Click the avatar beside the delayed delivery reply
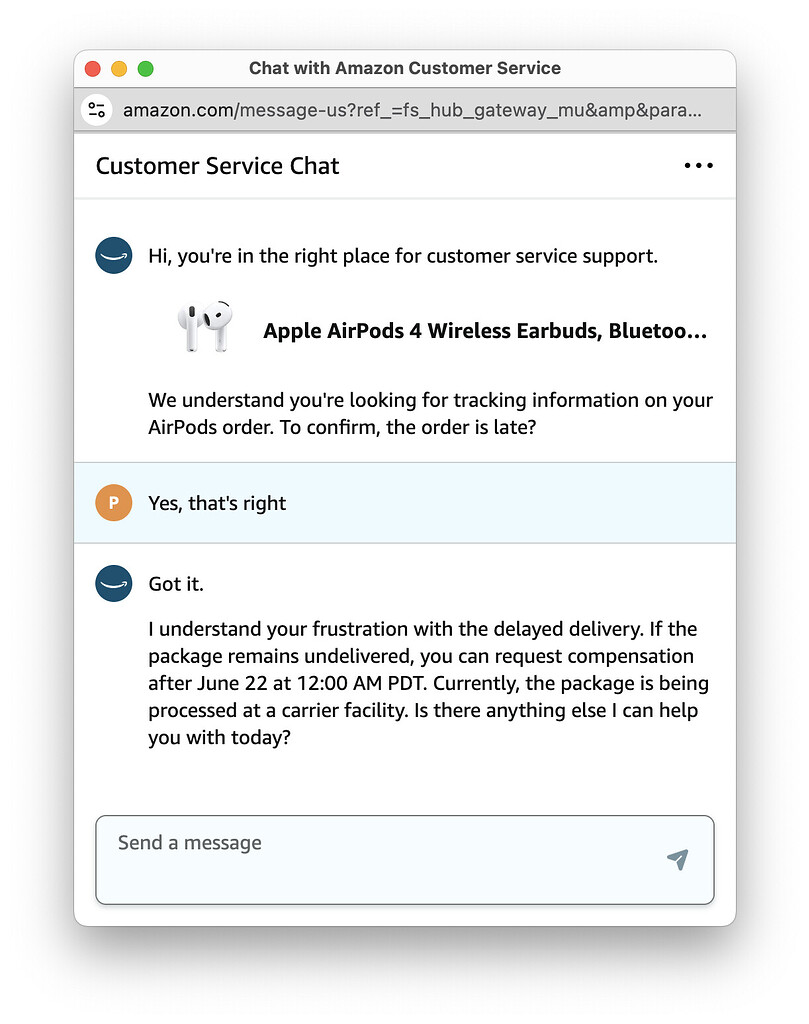Viewport: 809px width, 1024px height. 113,584
